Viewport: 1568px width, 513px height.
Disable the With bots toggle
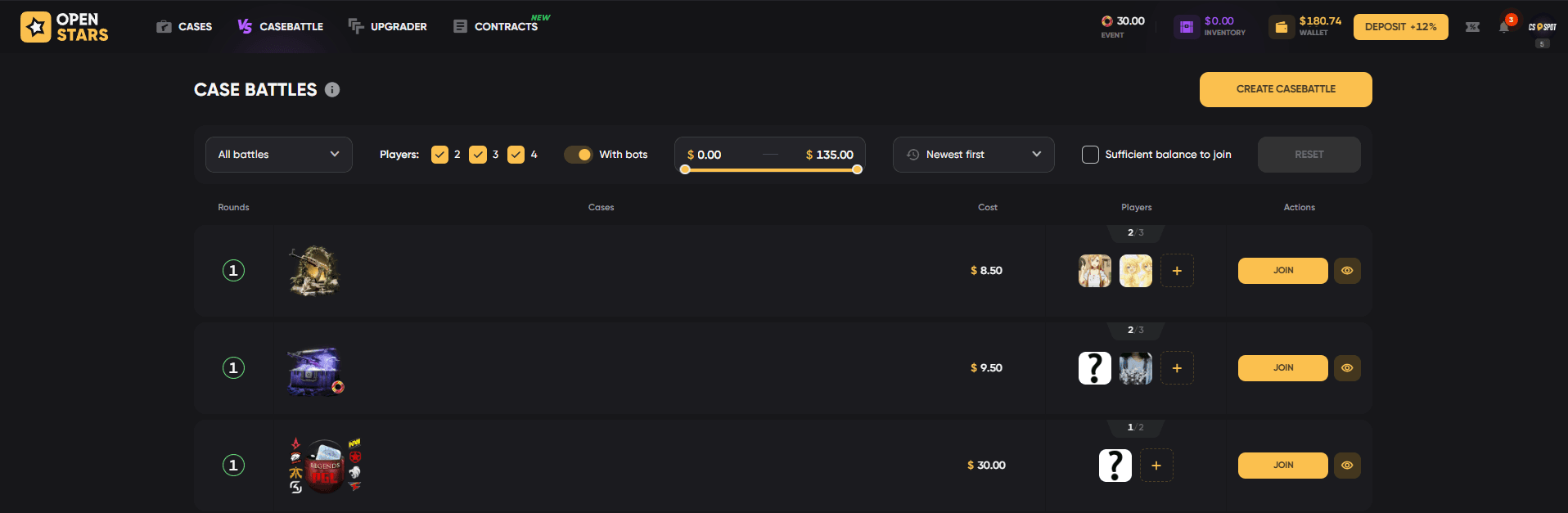tap(578, 155)
